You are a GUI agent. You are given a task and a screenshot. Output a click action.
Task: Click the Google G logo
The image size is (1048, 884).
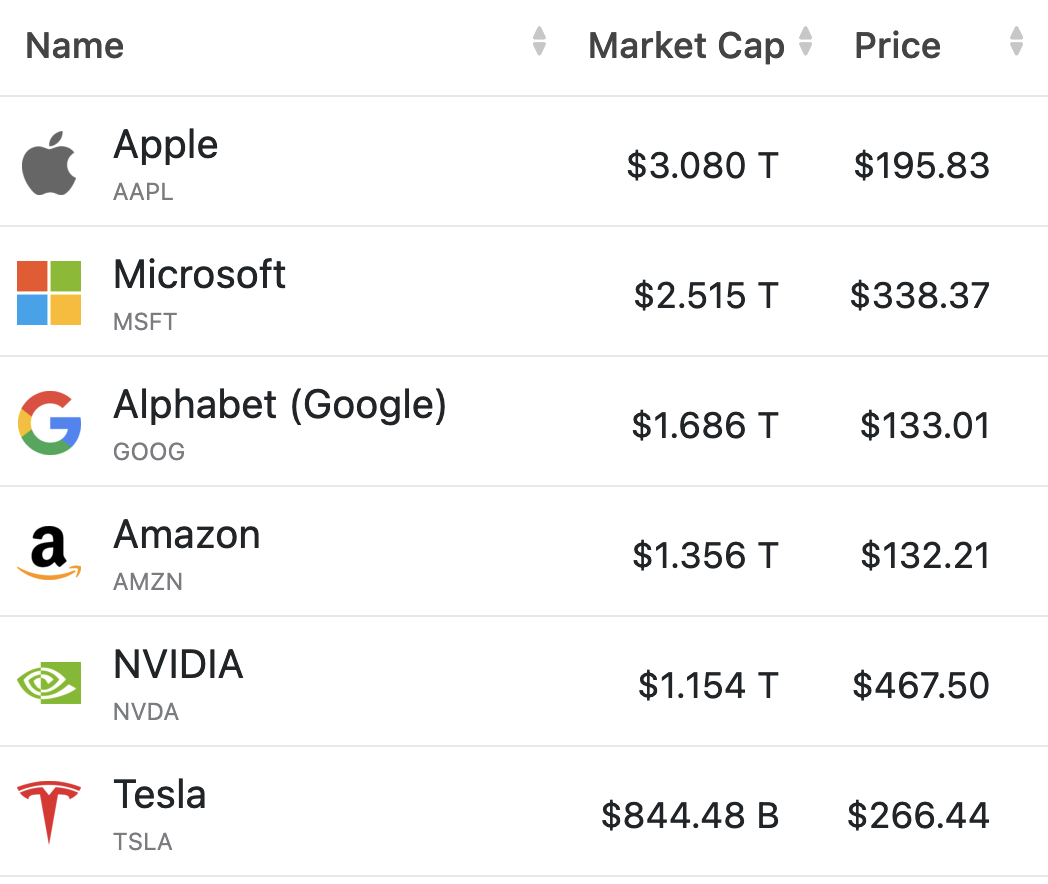[49, 423]
